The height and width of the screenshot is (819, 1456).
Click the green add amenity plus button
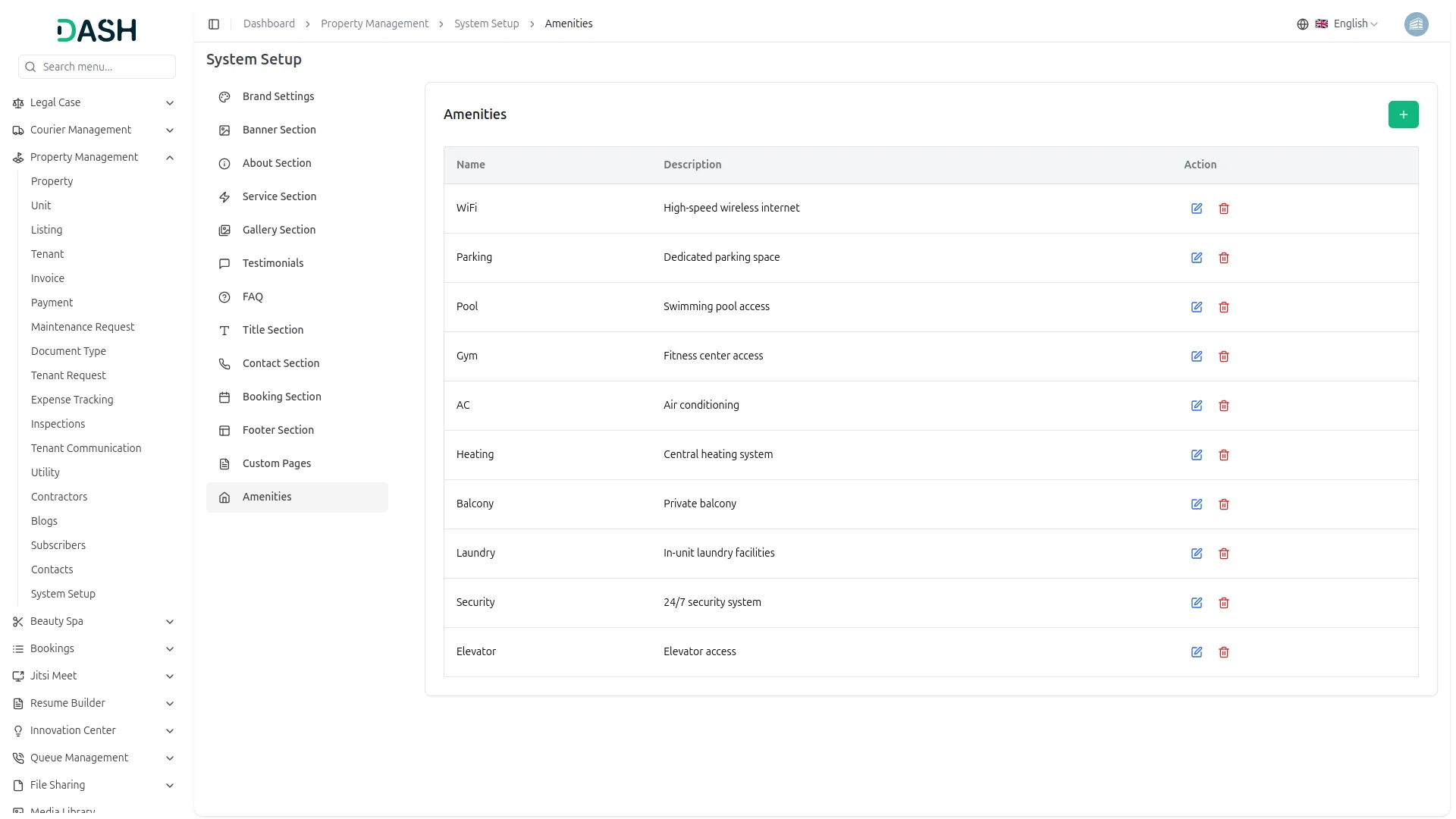[x=1403, y=115]
